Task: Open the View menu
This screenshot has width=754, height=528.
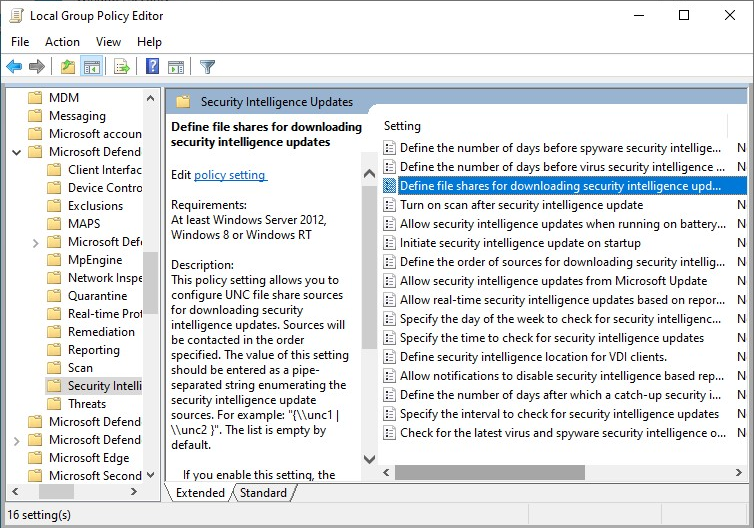Action: click(108, 42)
